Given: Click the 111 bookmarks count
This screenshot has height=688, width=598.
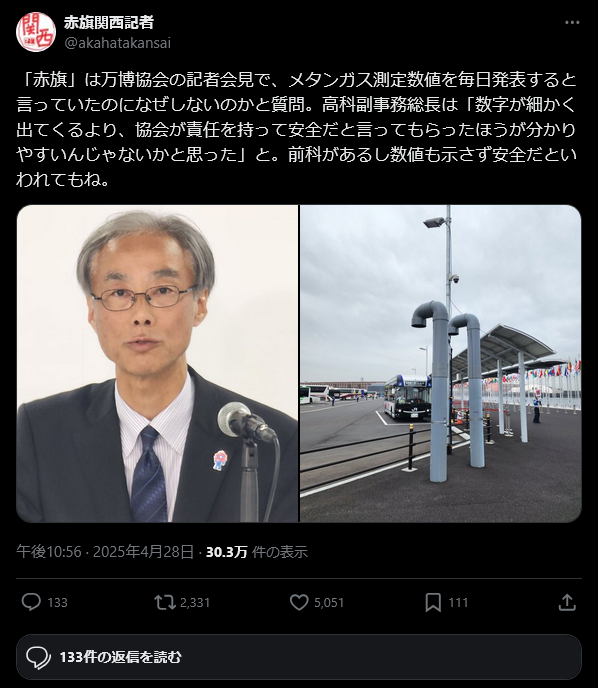Looking at the screenshot, I should point(458,602).
